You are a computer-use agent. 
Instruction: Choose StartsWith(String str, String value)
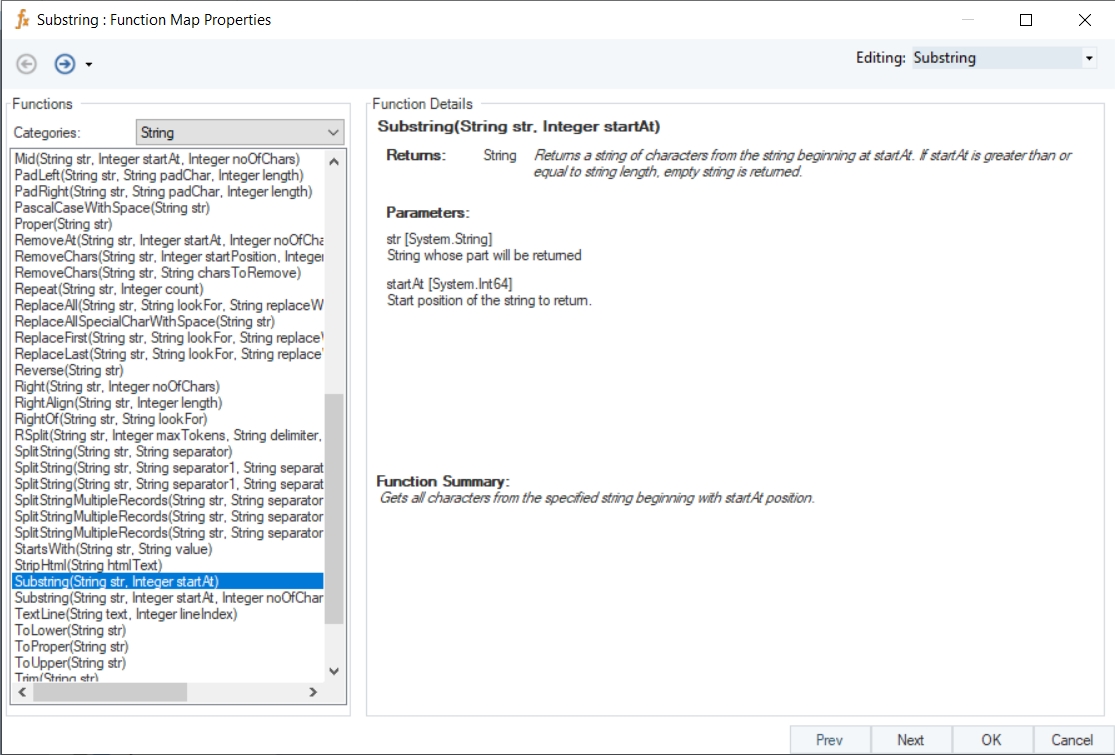[x=113, y=549]
